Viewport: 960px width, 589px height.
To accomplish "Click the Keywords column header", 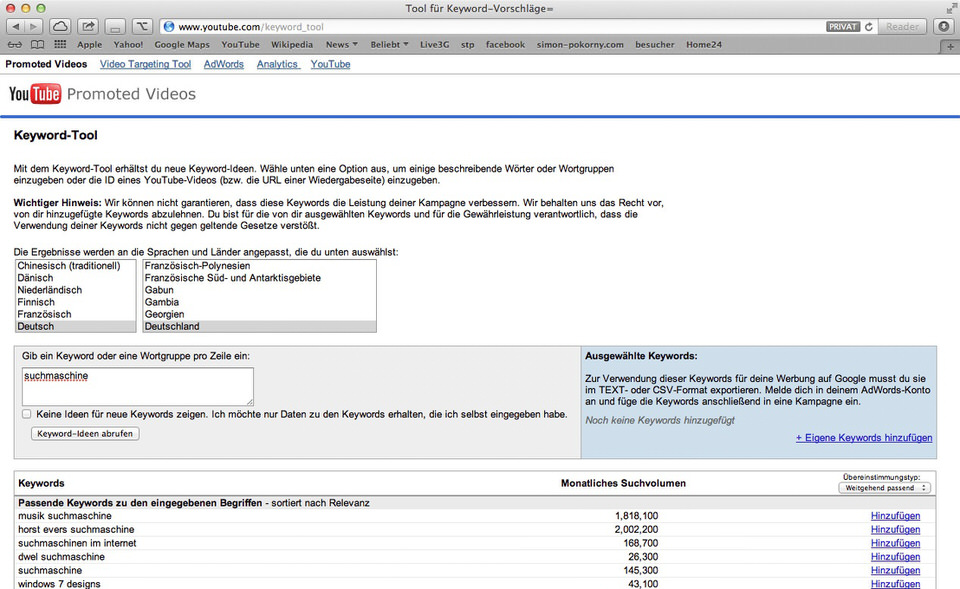I will [41, 483].
